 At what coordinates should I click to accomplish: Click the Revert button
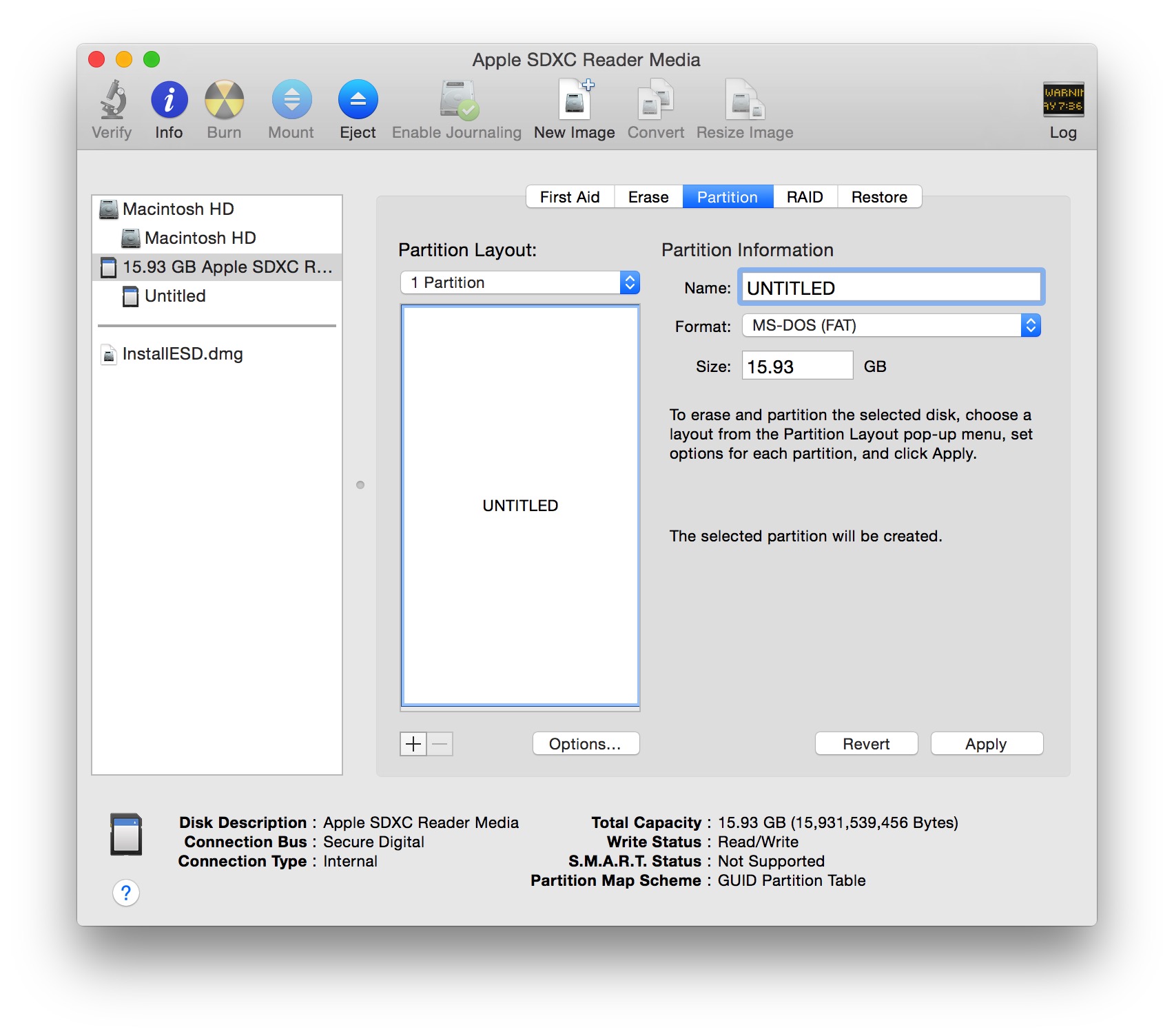pos(866,743)
